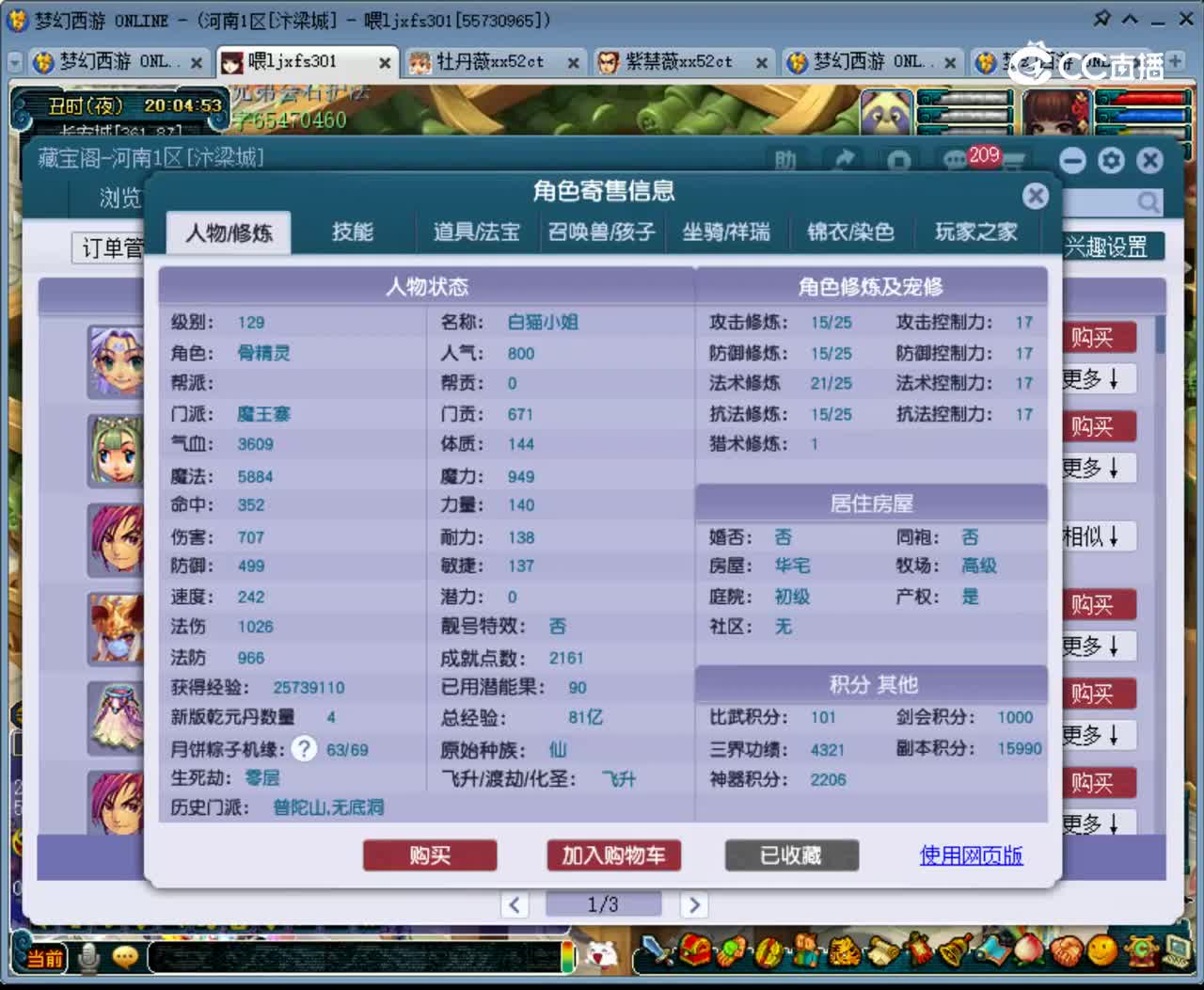Open the 使用网页版 link

pos(971,854)
